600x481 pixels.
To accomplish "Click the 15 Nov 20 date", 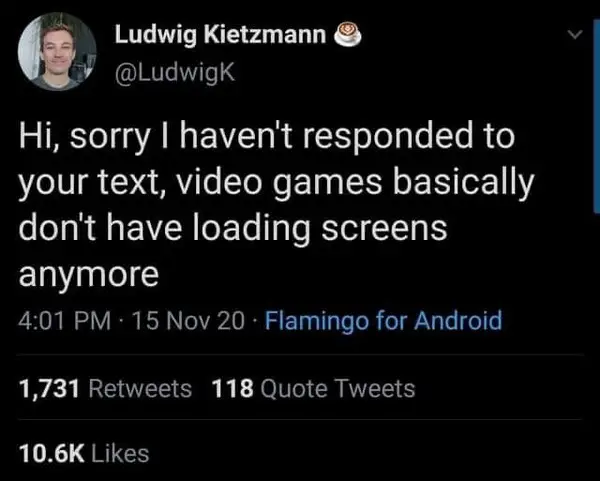I will 188,320.
